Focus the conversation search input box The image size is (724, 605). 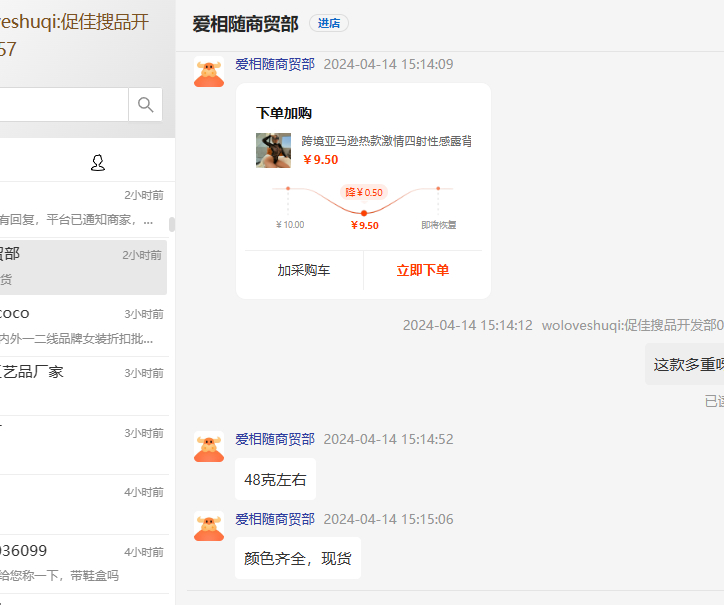(62, 105)
